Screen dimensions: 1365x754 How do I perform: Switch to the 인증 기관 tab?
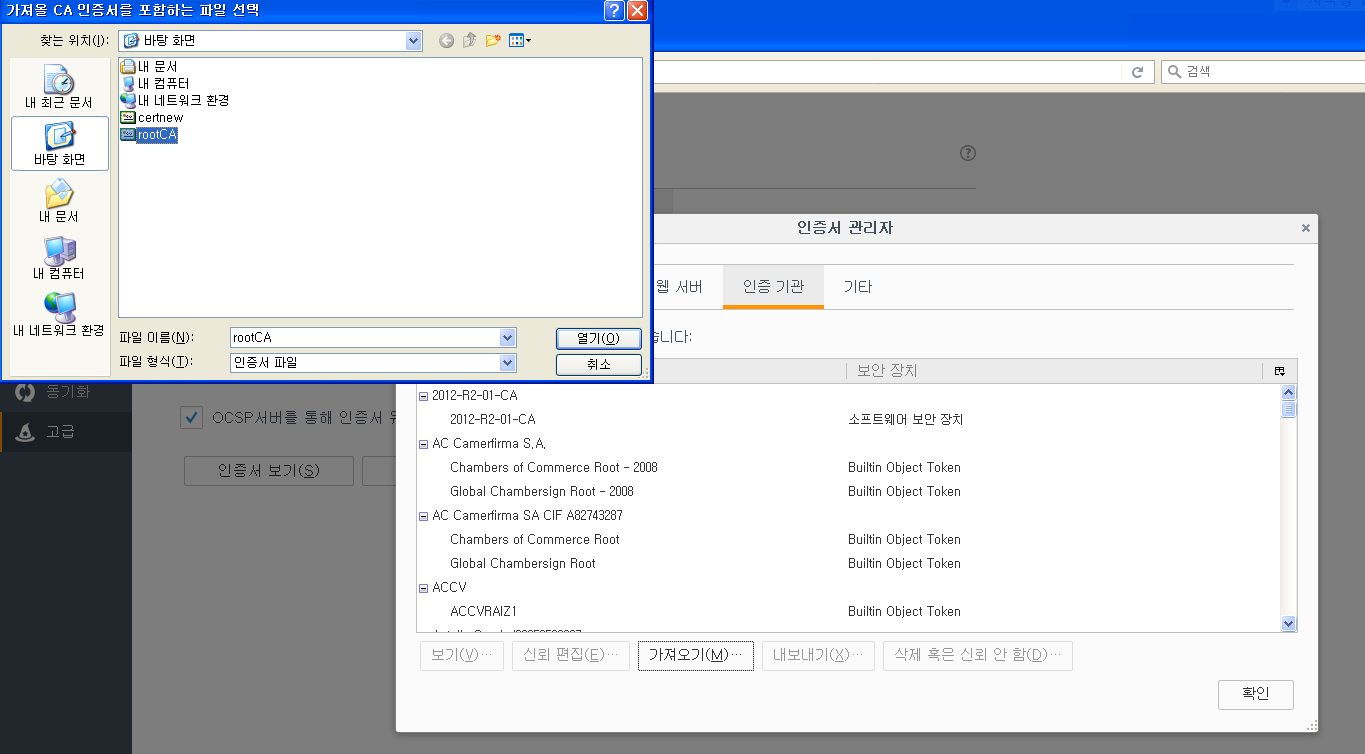click(x=773, y=287)
